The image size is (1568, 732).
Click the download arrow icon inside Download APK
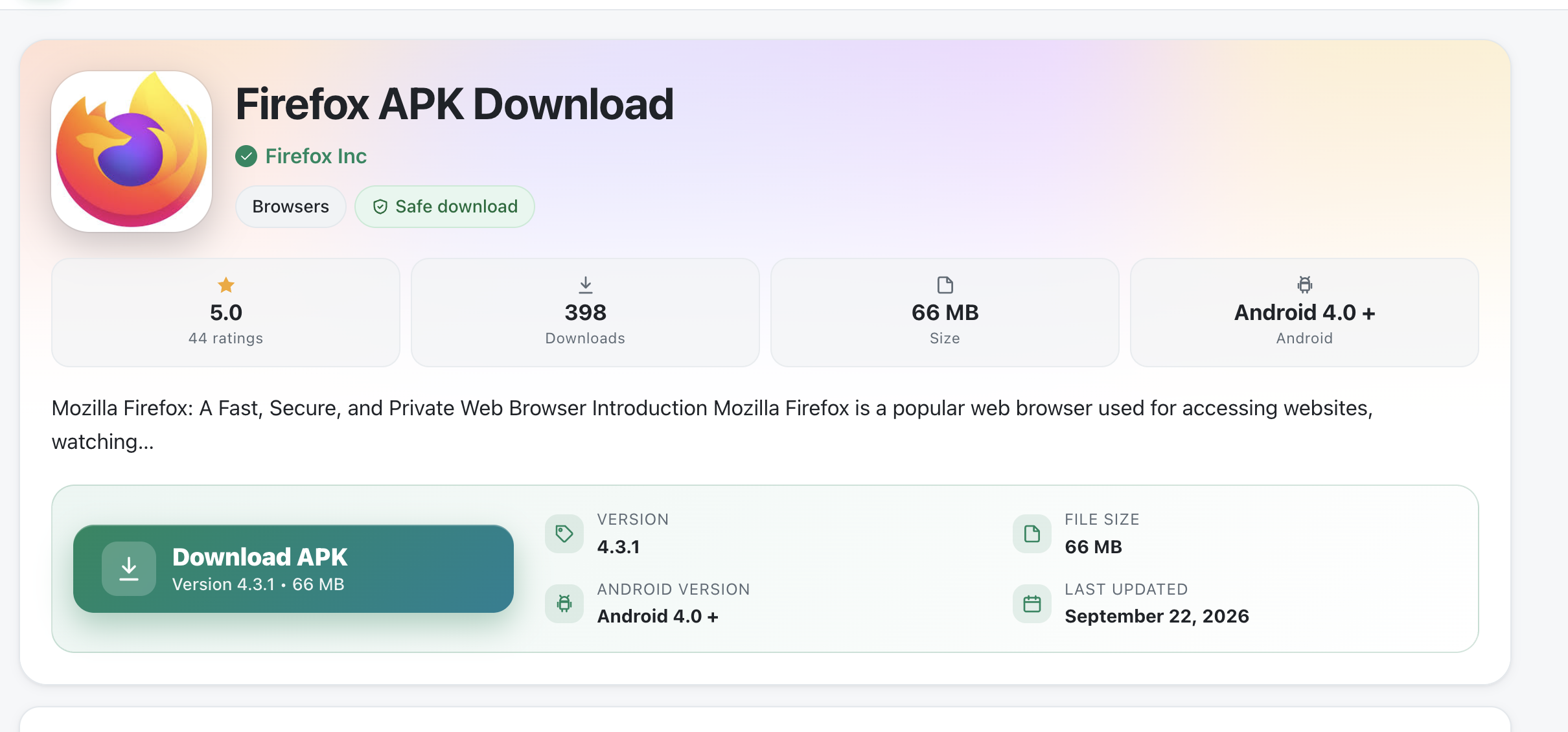coord(129,569)
